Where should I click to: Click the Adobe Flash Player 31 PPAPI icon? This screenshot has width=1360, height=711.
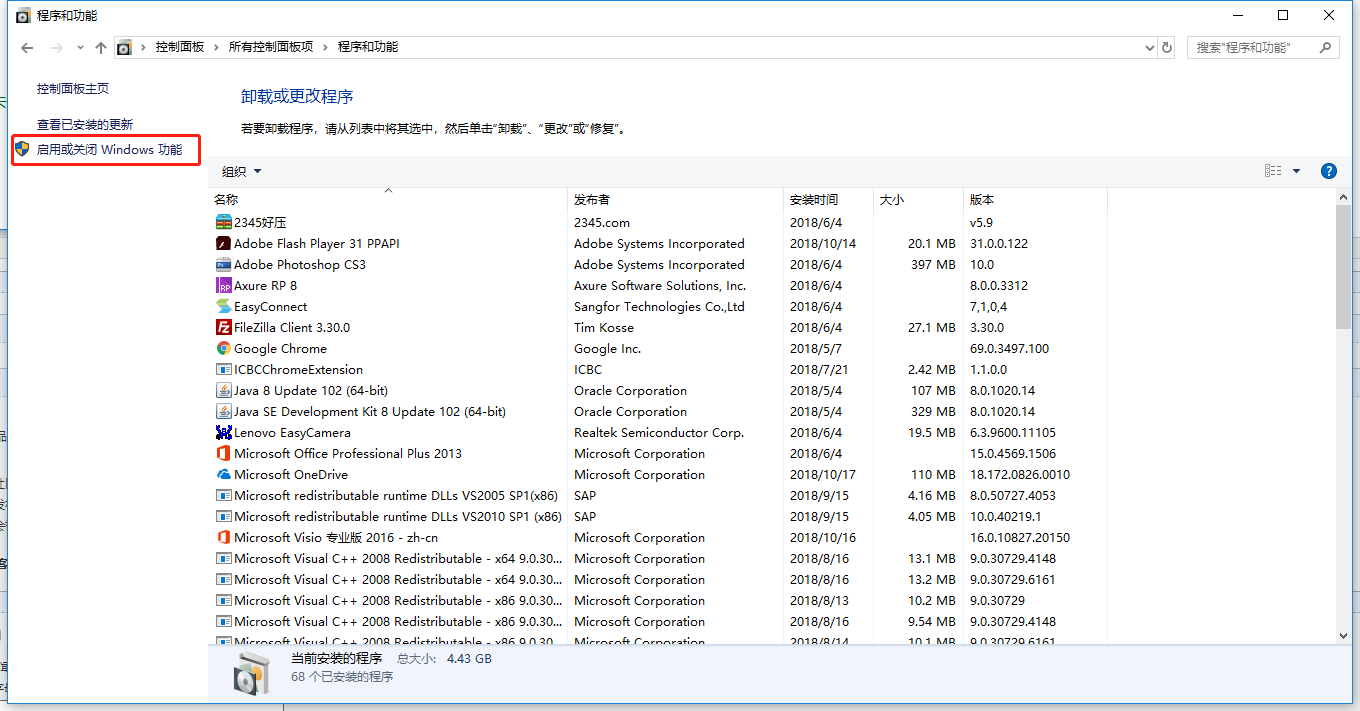pos(223,243)
